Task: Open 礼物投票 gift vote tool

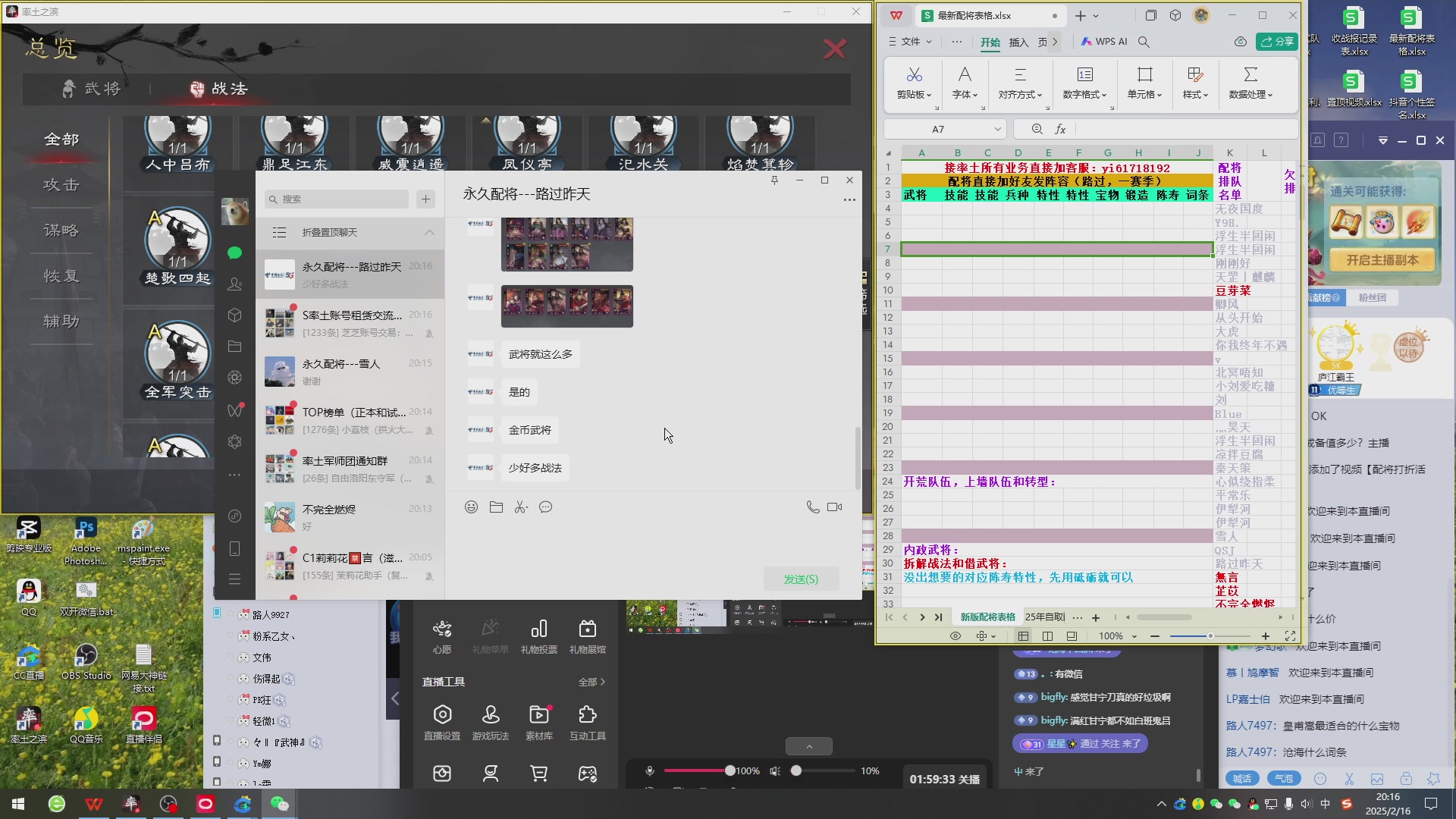Action: [x=538, y=635]
